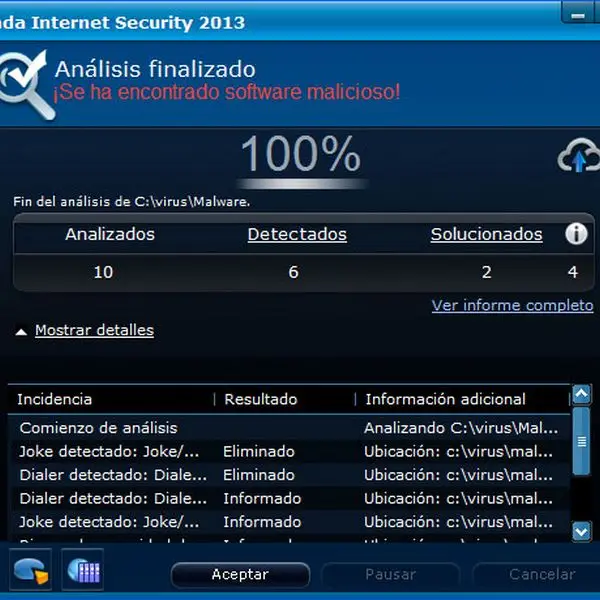Screen dimensions: 600x600
Task: Click the count 4 under info icon
Action: 572,272
